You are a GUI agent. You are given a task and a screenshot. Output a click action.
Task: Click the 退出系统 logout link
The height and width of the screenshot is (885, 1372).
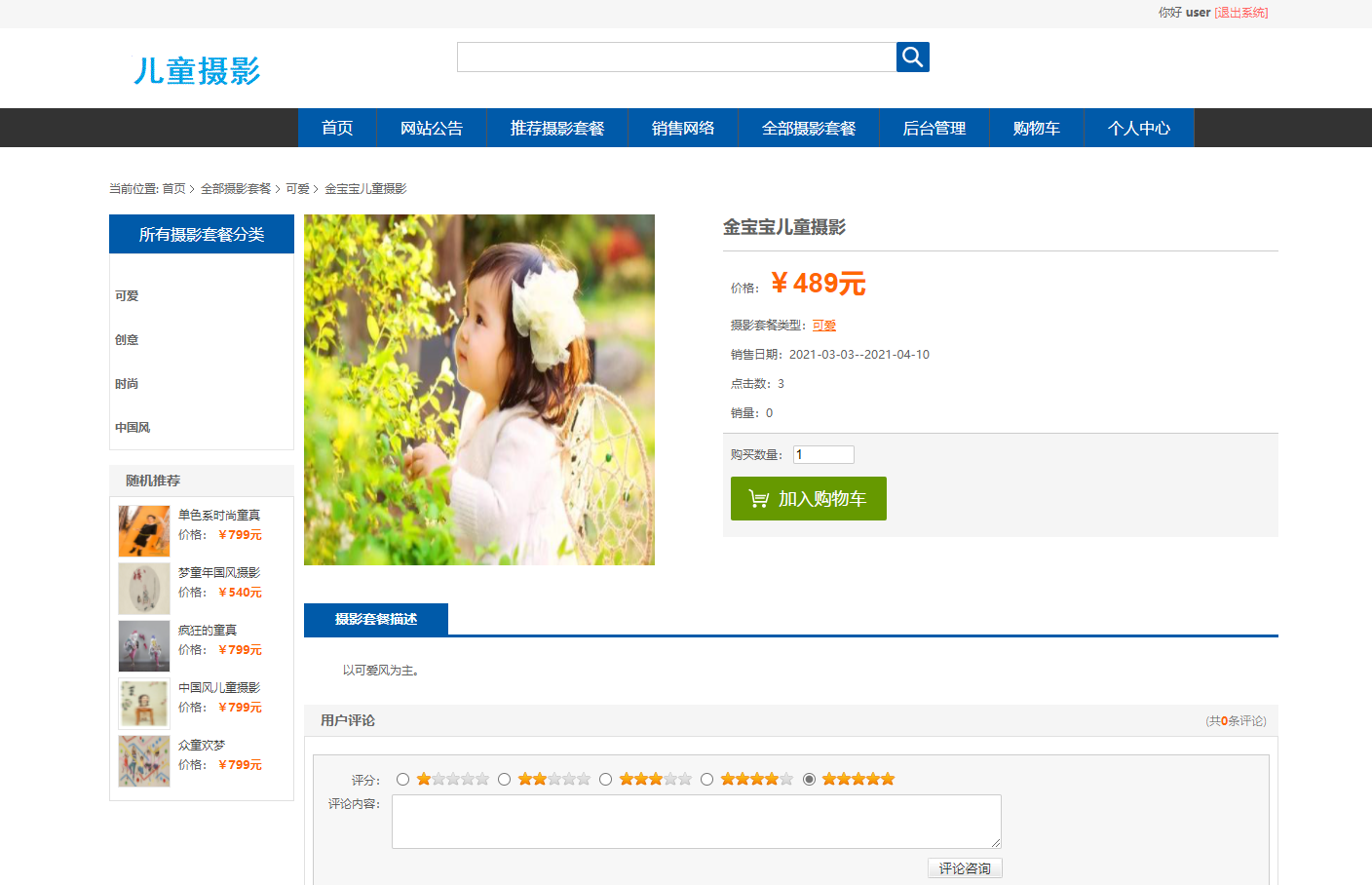pos(1241,13)
